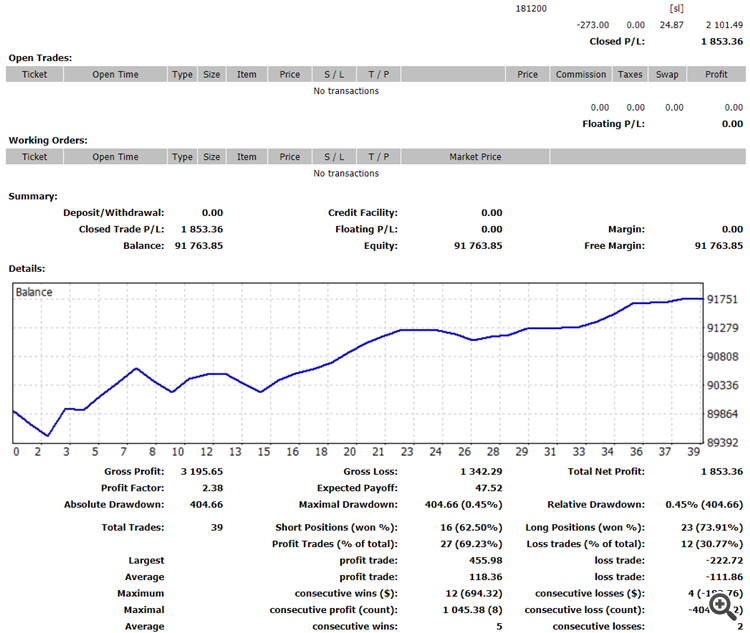This screenshot has width=750, height=633.
Task: Click the Closed P/L value 1 853.36
Action: (722, 42)
